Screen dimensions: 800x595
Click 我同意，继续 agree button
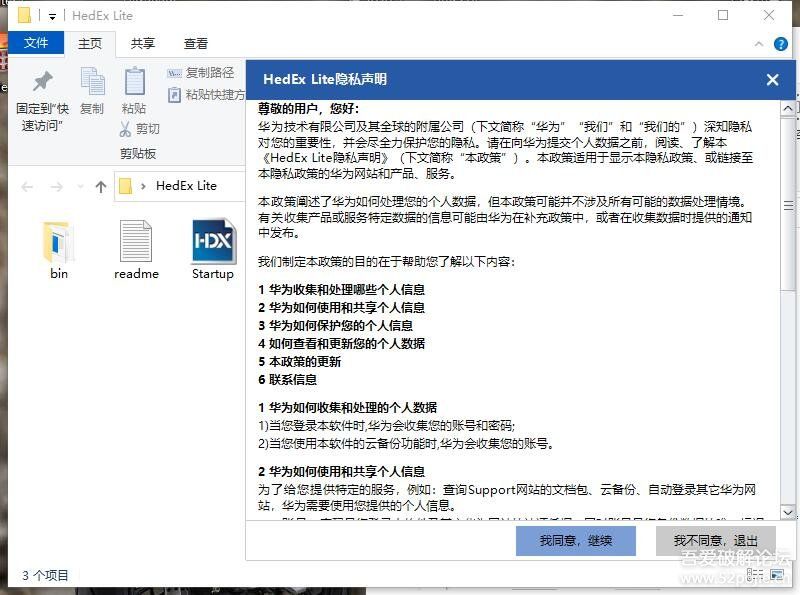click(x=576, y=540)
